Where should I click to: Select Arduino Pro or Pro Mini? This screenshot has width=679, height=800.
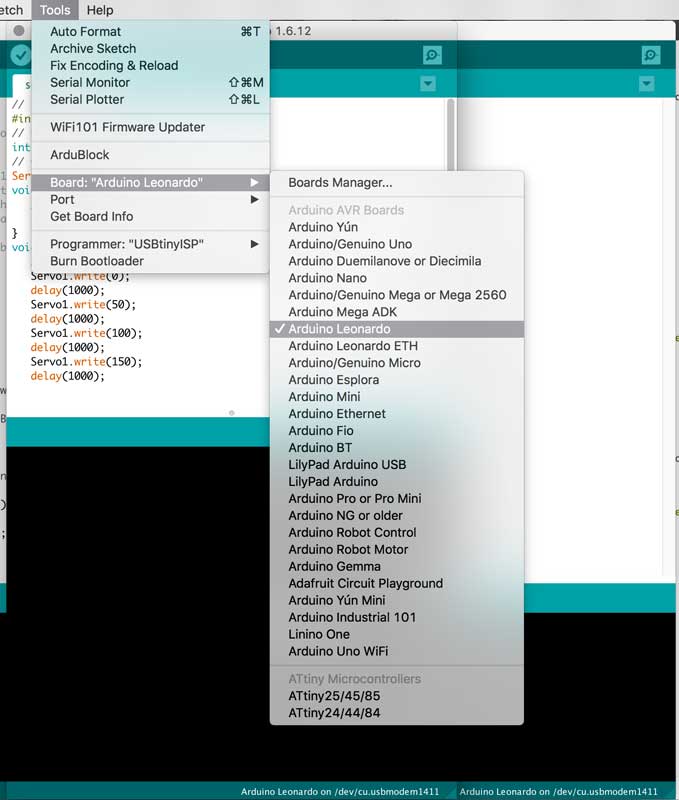[397, 498]
